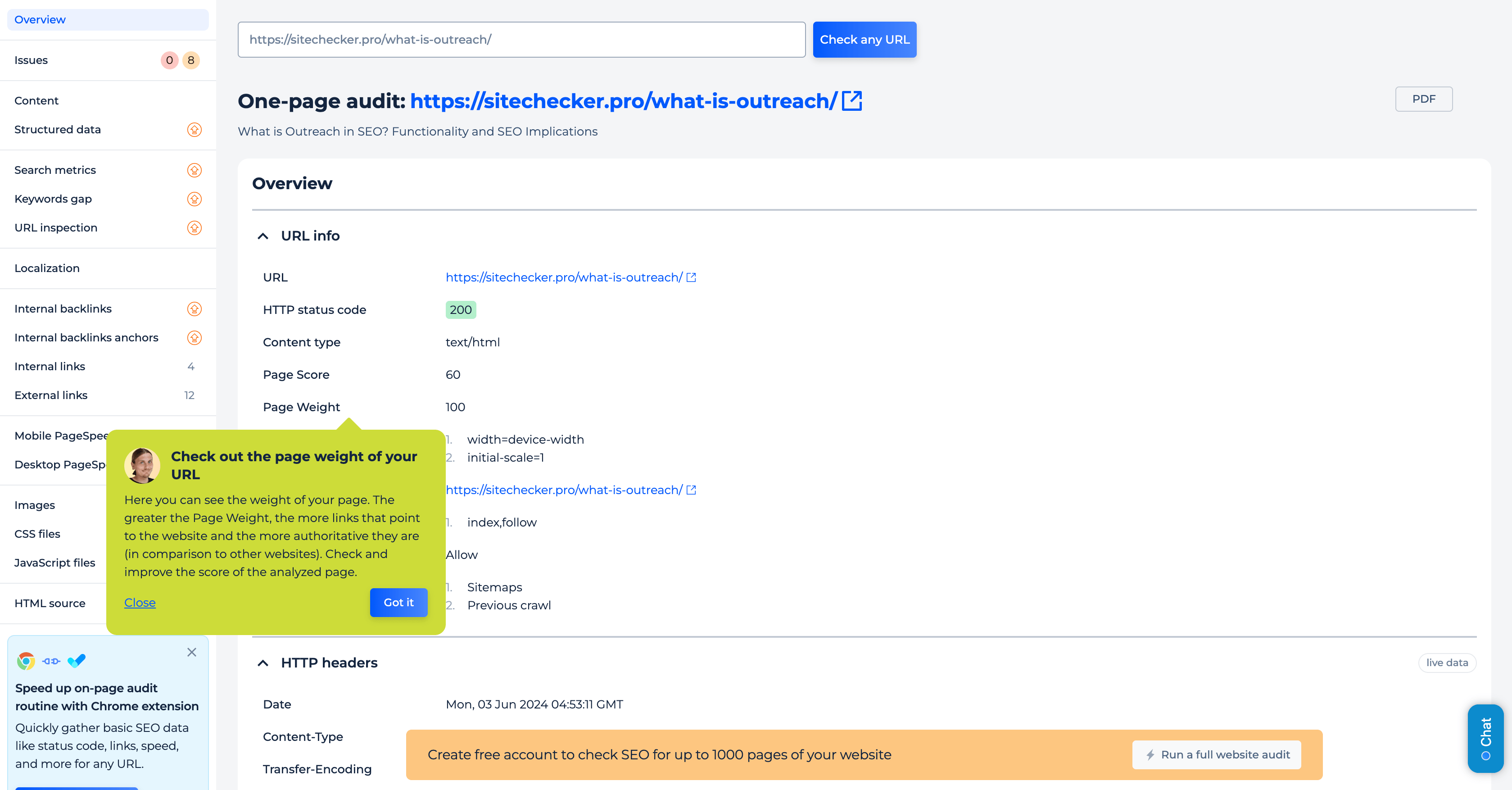
Task: Click the live data badge
Action: (x=1447, y=663)
